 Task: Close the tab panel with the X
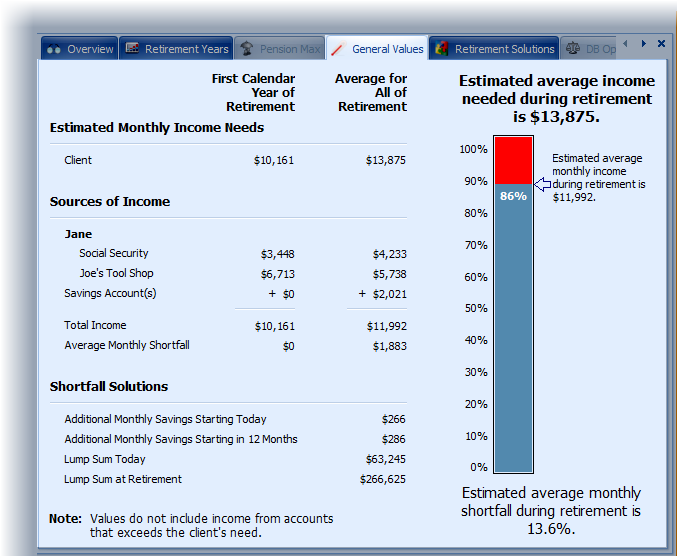[661, 44]
